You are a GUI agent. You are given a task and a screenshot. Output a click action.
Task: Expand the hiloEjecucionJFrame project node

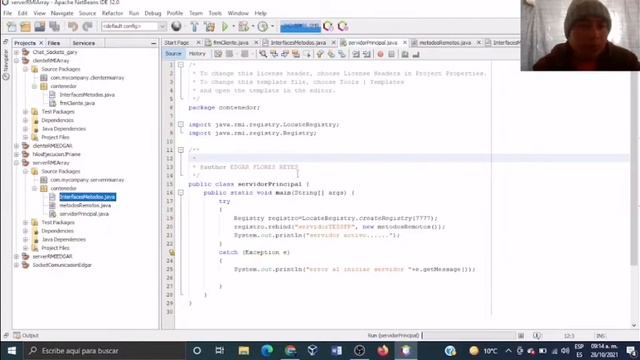click(16, 154)
